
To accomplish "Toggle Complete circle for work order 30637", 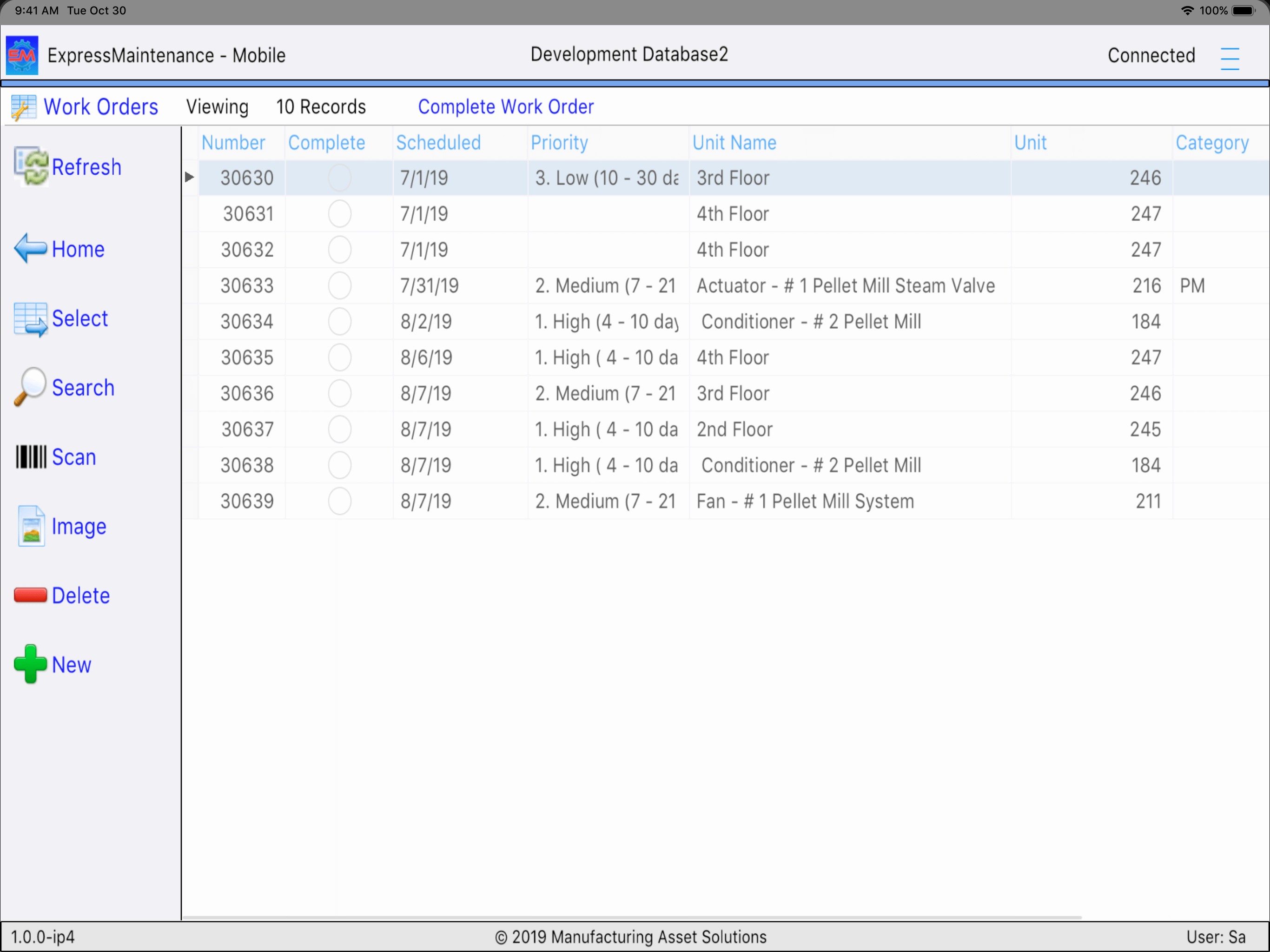I will (339, 429).
